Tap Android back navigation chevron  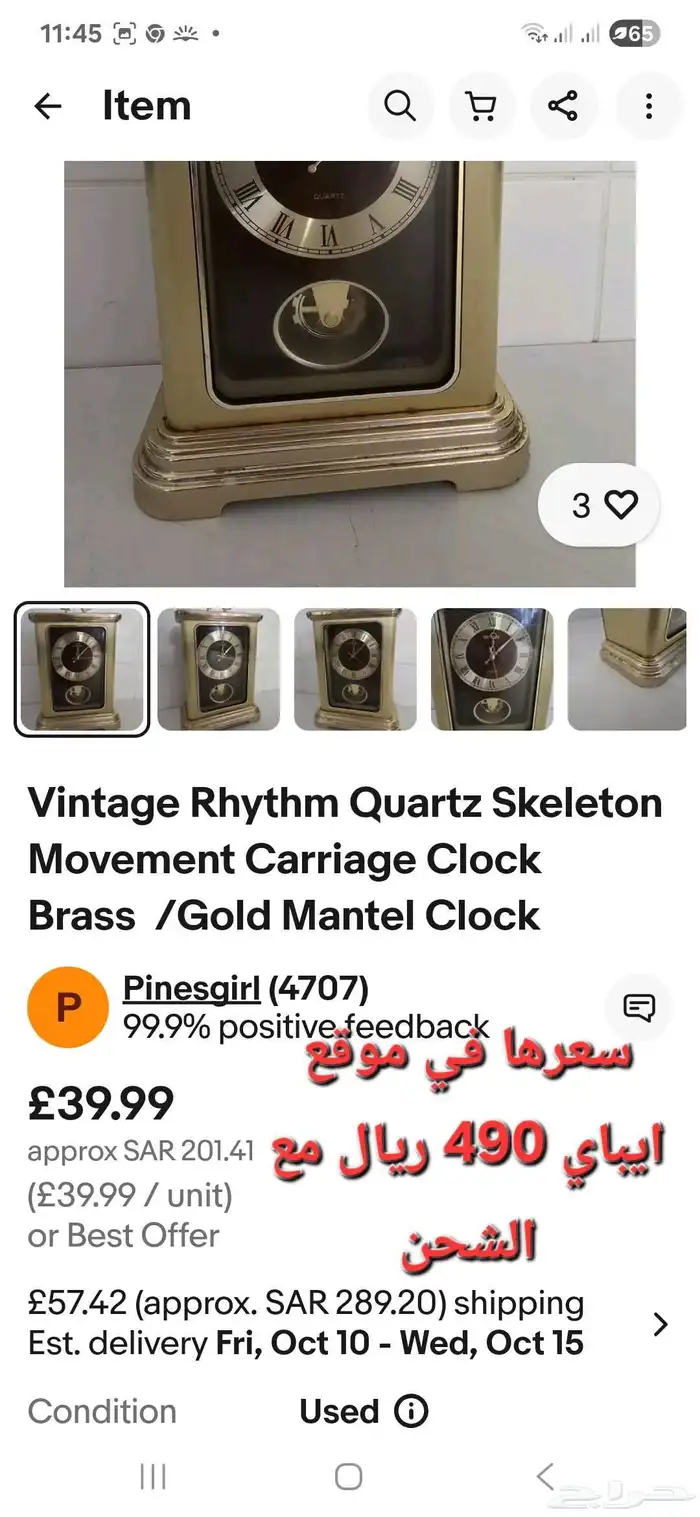click(545, 1476)
